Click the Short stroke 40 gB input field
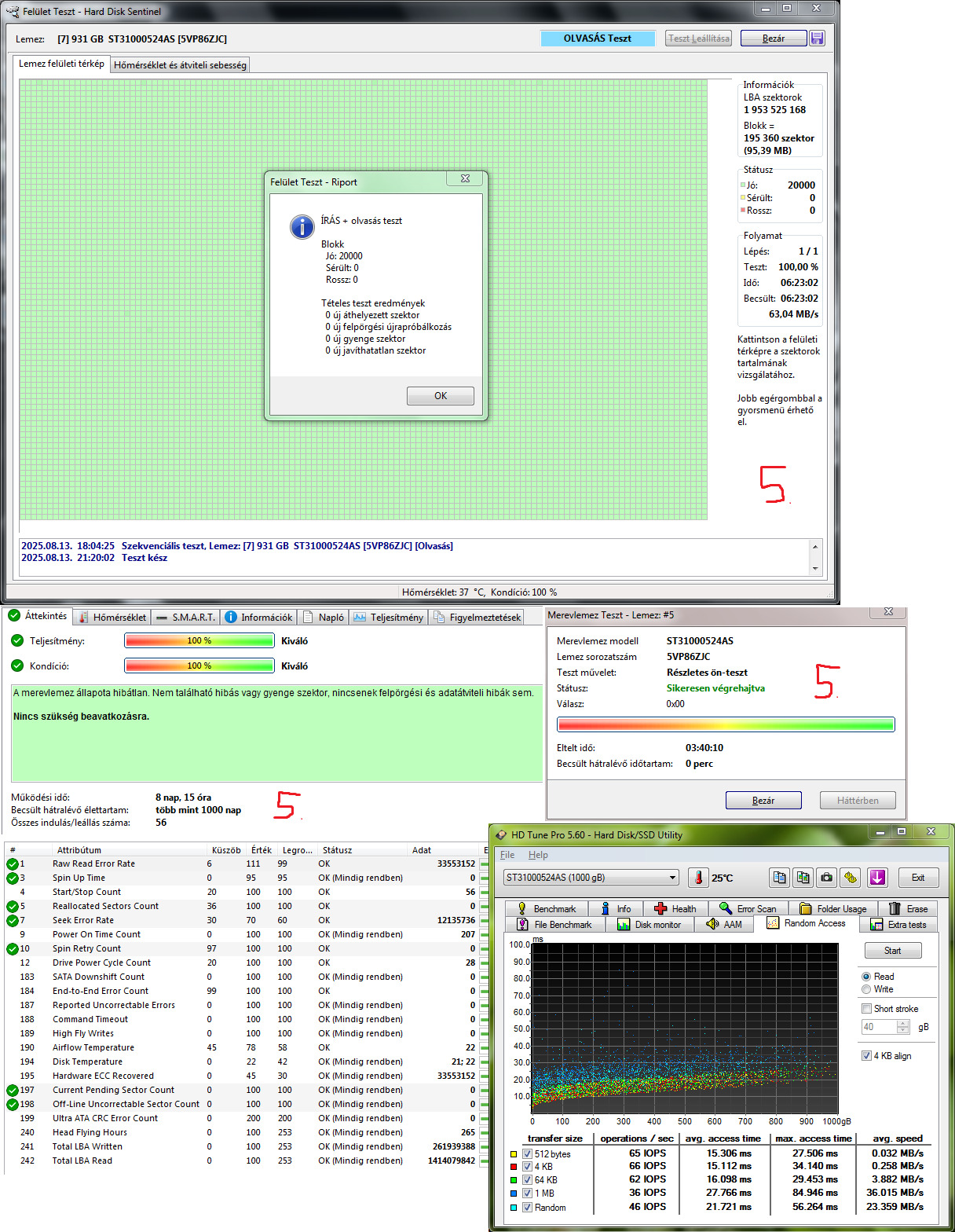This screenshot has width=955, height=1232. (x=879, y=1027)
